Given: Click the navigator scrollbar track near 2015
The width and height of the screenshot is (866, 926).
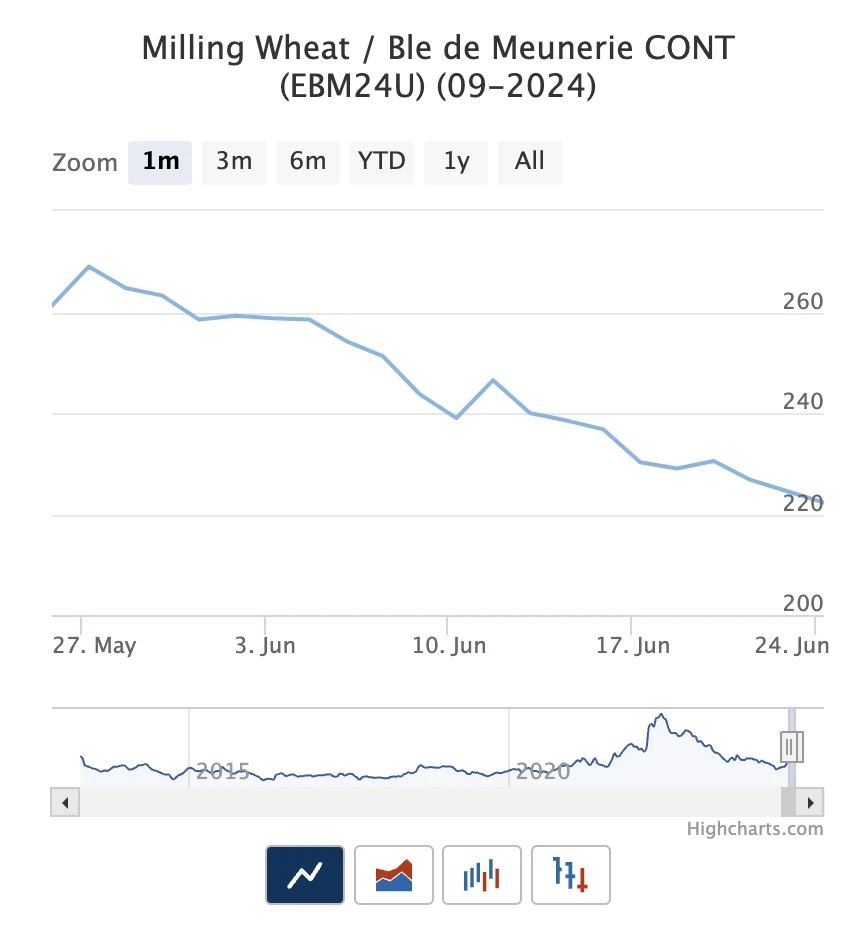Looking at the screenshot, I should tap(220, 802).
